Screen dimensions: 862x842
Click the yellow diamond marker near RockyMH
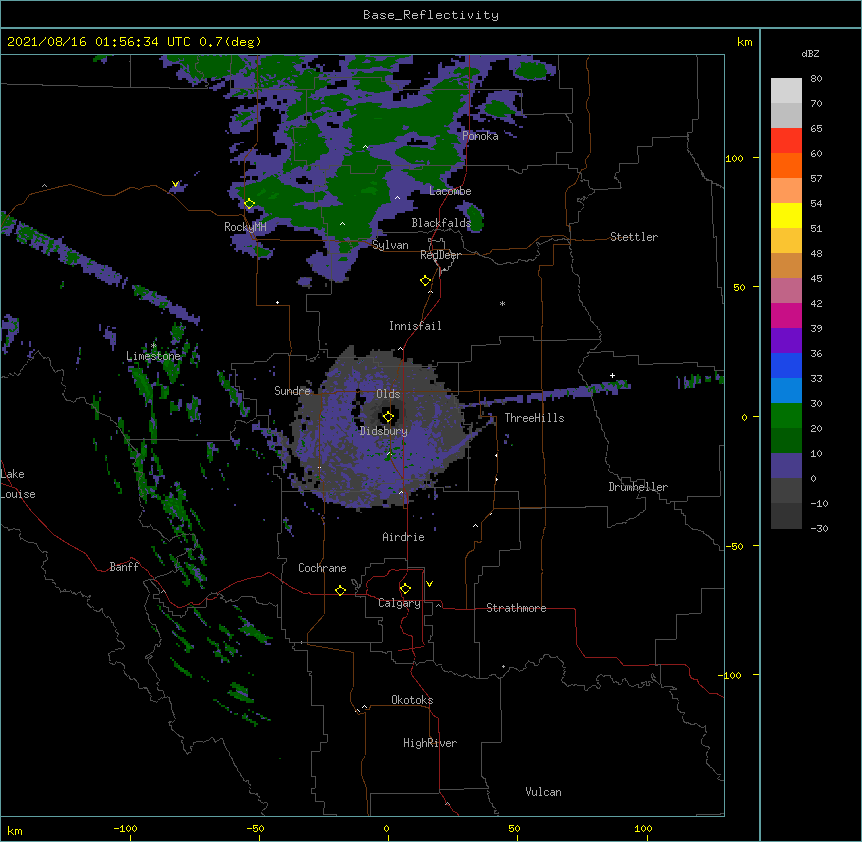coord(249,204)
